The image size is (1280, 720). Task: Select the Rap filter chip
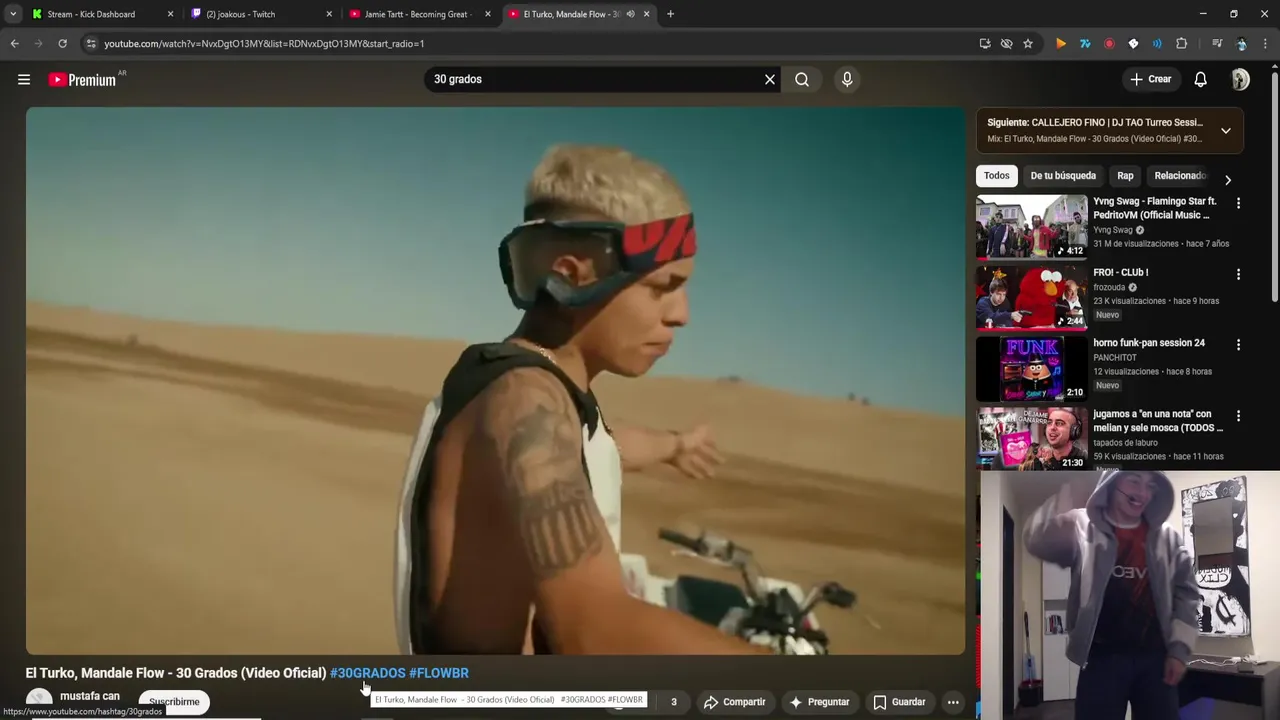pos(1125,175)
